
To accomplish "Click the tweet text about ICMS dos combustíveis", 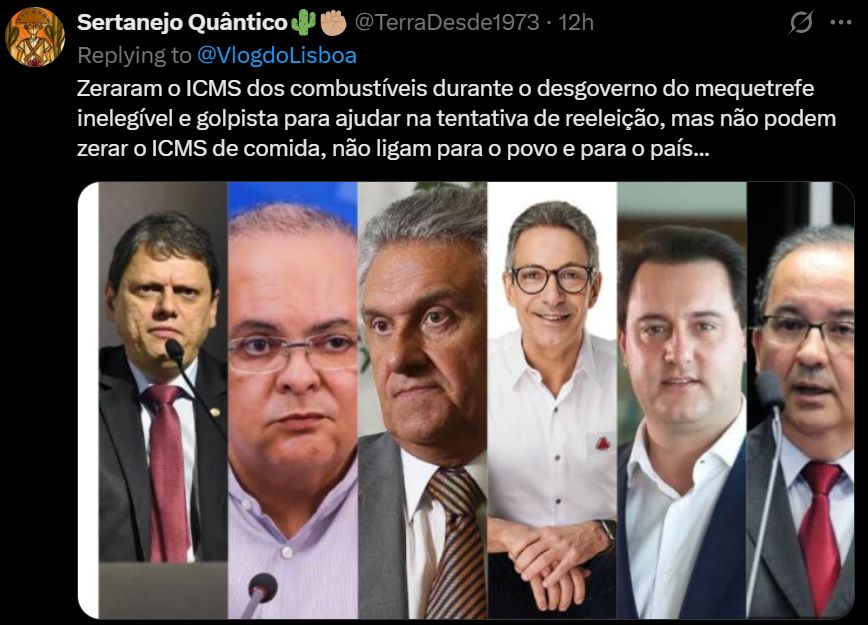I will (x=457, y=118).
